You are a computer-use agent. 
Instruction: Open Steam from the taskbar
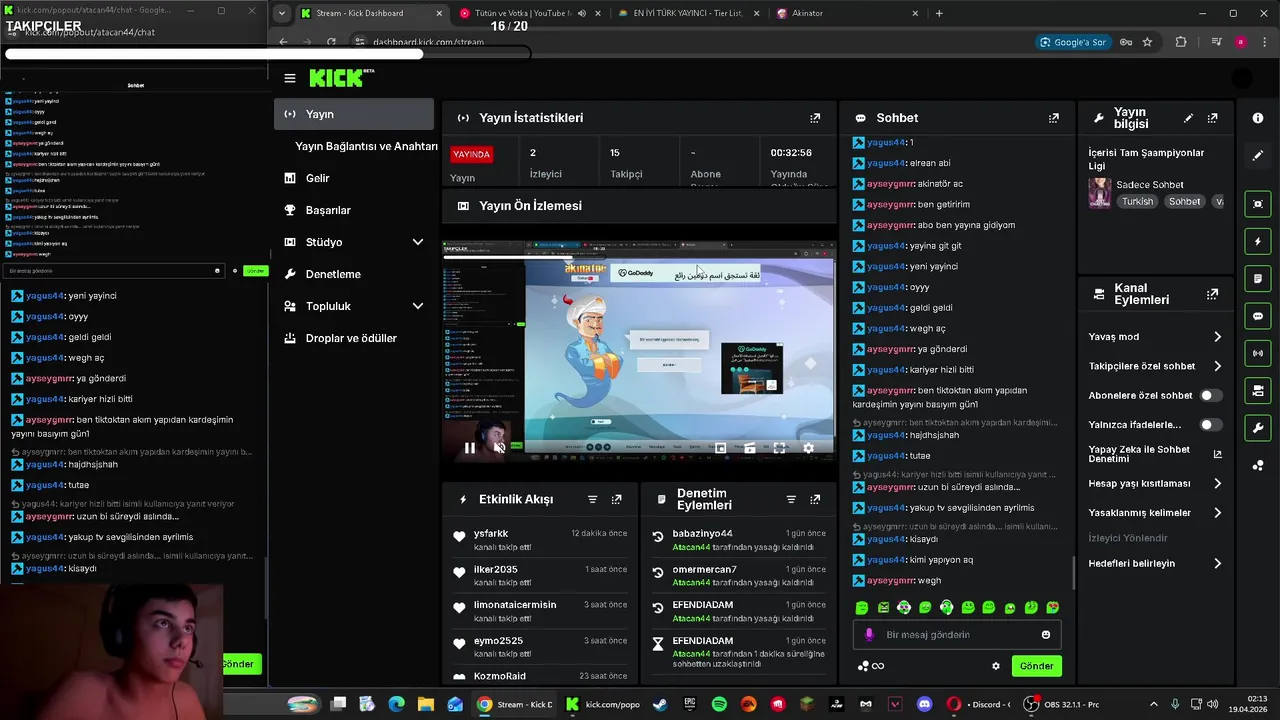pyautogui.click(x=660, y=704)
